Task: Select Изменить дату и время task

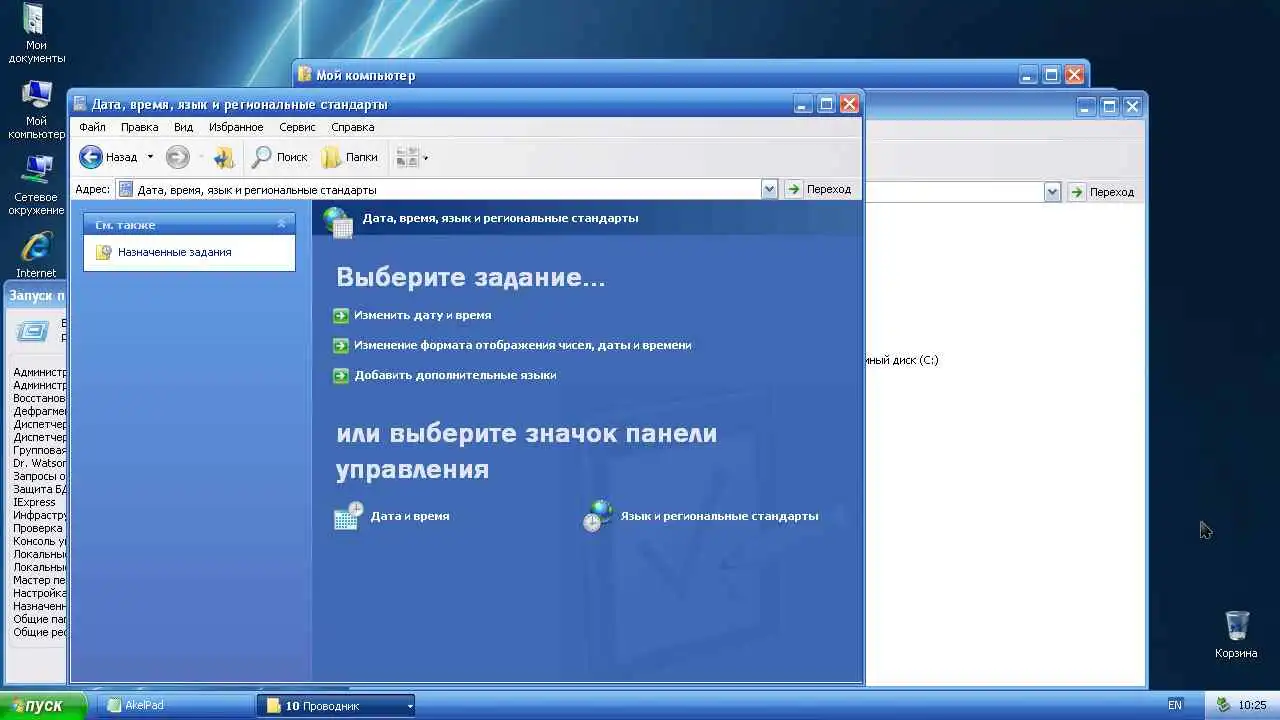Action: point(422,315)
